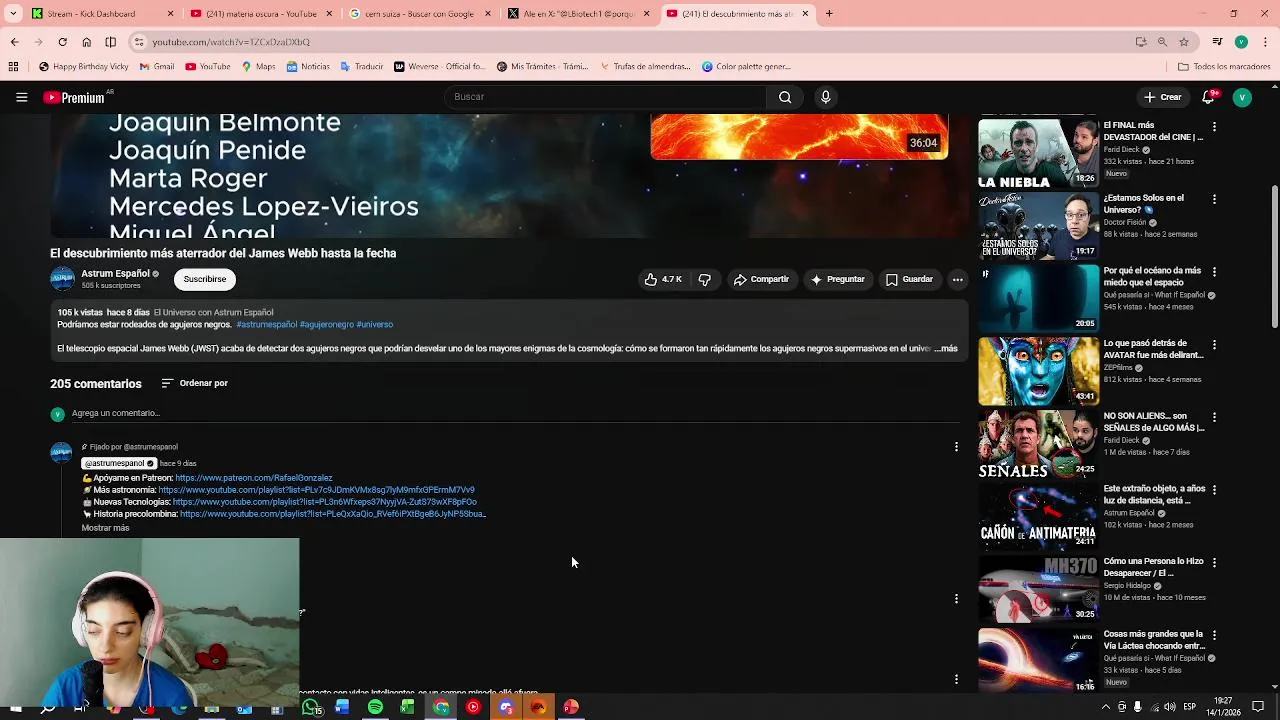Image resolution: width=1280 pixels, height=720 pixels.
Task: Close the cern suiza Google tab
Action: coord(487,14)
